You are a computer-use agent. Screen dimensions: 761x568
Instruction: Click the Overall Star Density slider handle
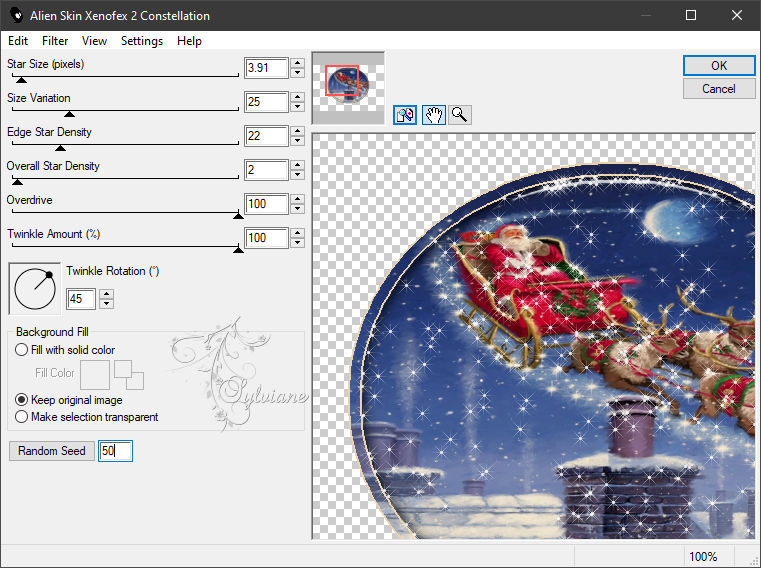coord(17,182)
